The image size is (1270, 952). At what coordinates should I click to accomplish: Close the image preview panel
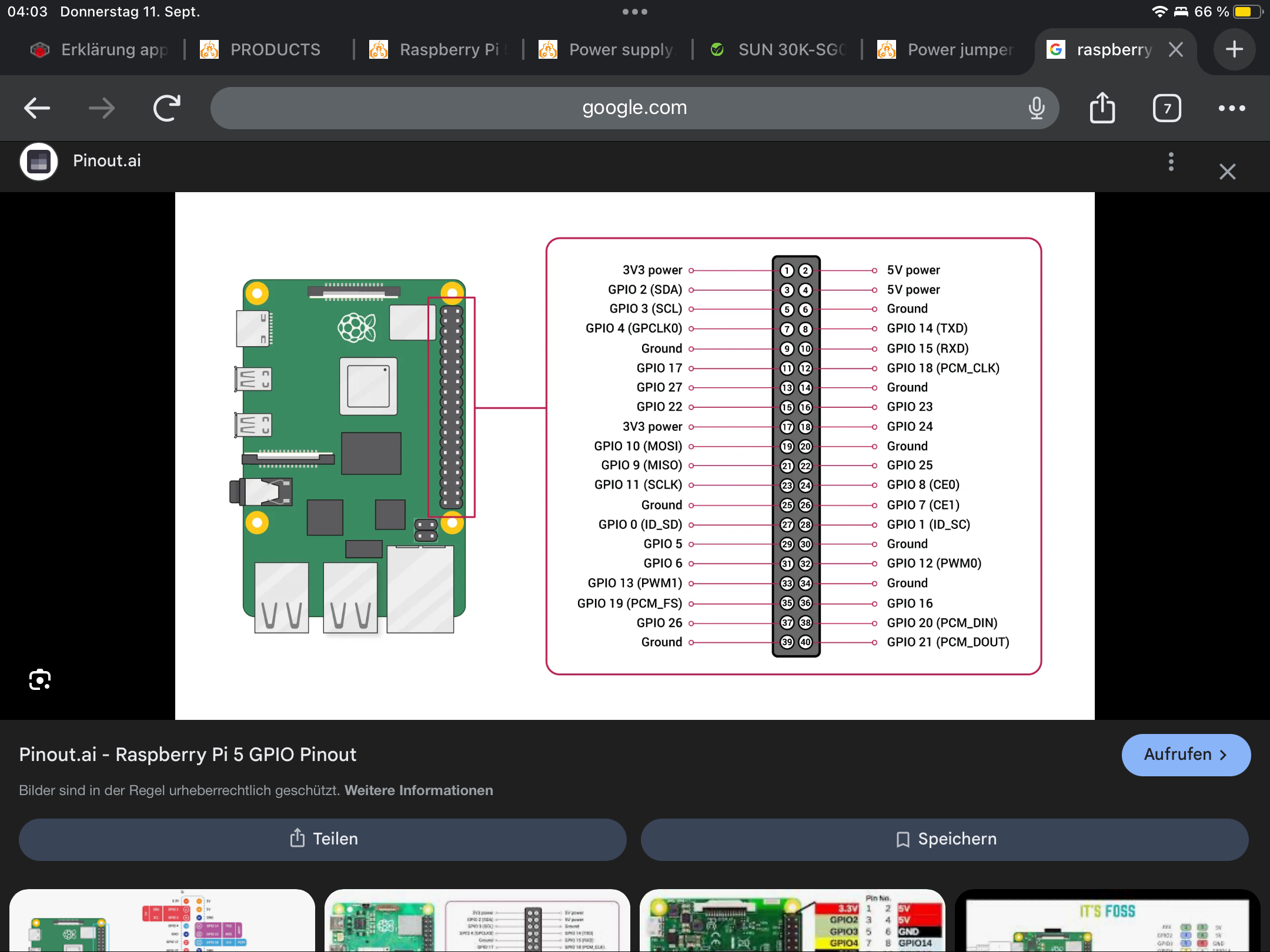1227,172
